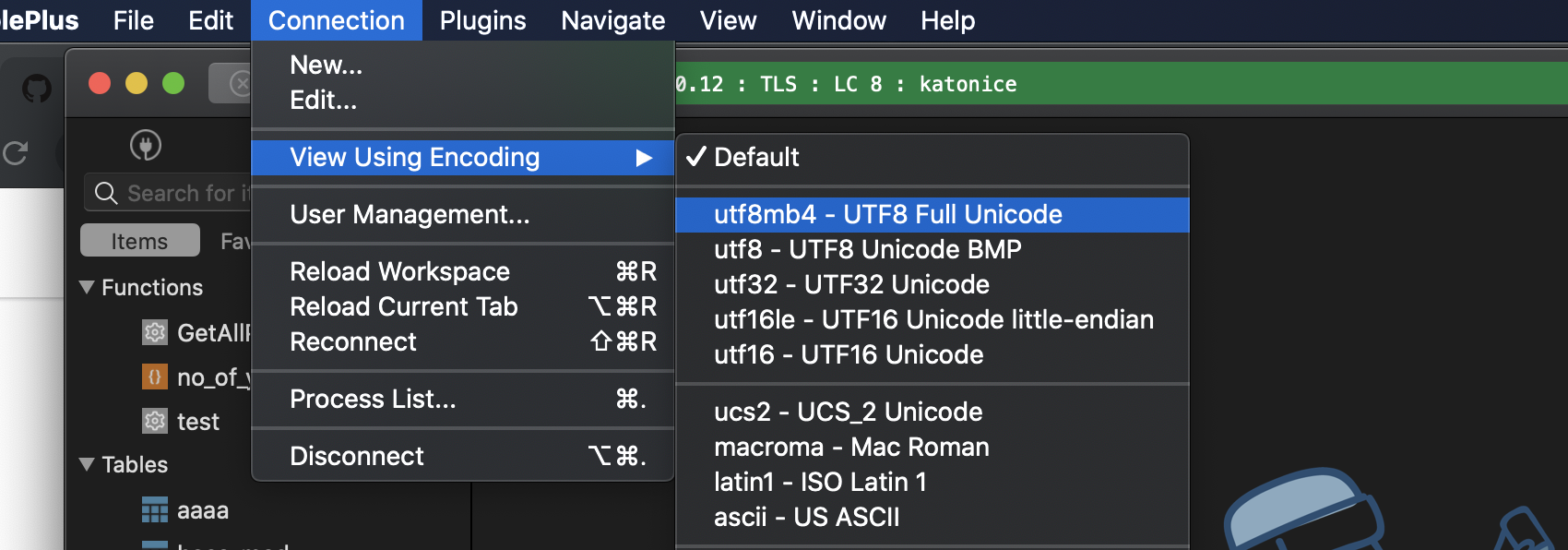Collapse the Functions section
This screenshot has height=550, width=1568.
pyautogui.click(x=88, y=287)
